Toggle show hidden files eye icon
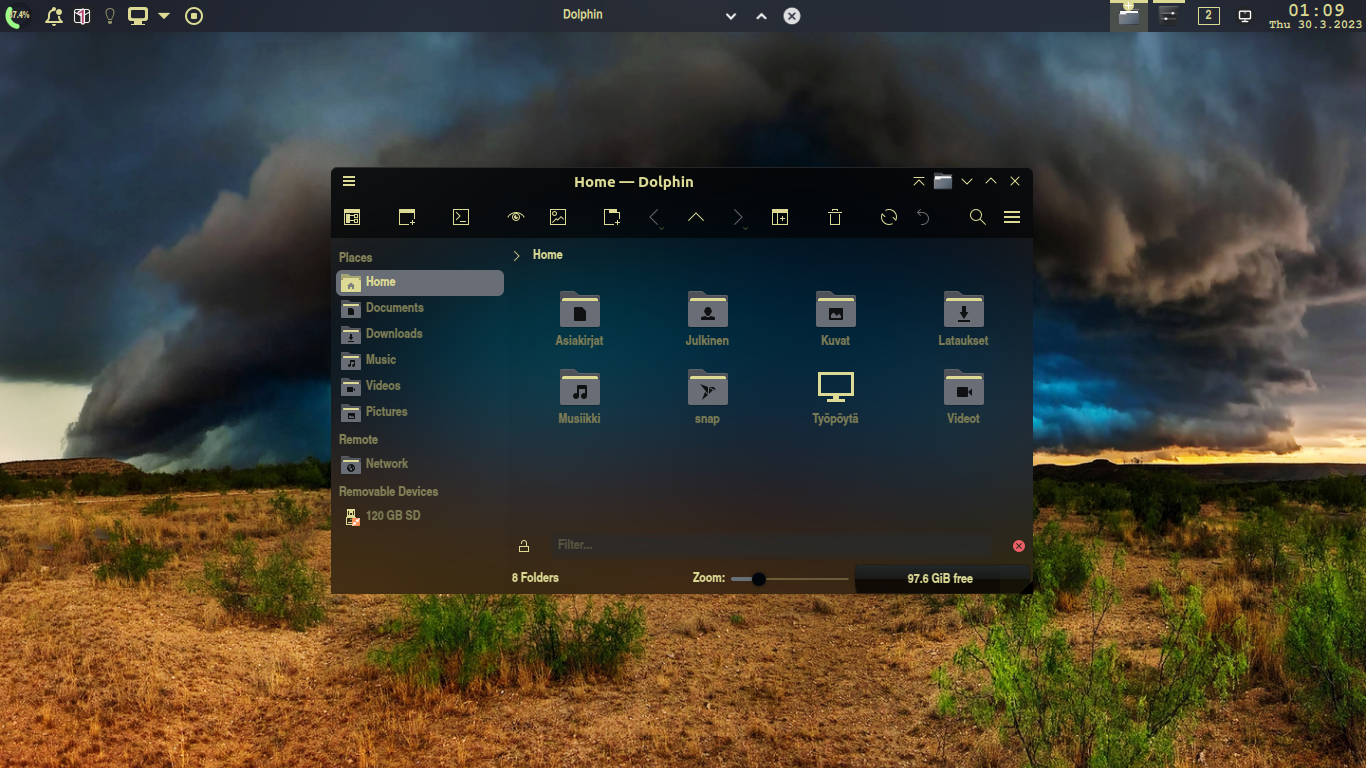Image resolution: width=1366 pixels, height=768 pixels. click(516, 217)
